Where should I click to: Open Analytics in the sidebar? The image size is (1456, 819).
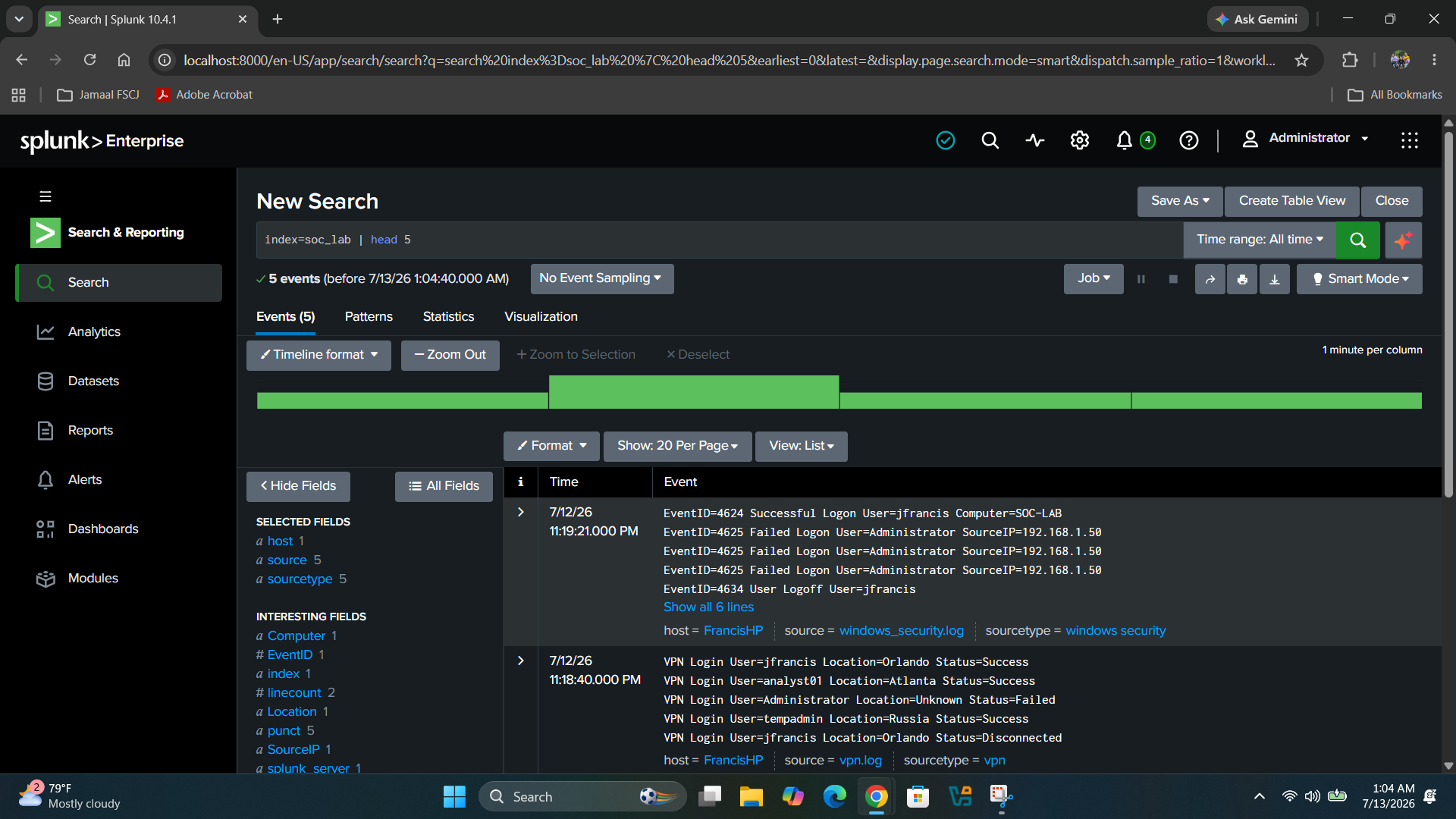119,331
